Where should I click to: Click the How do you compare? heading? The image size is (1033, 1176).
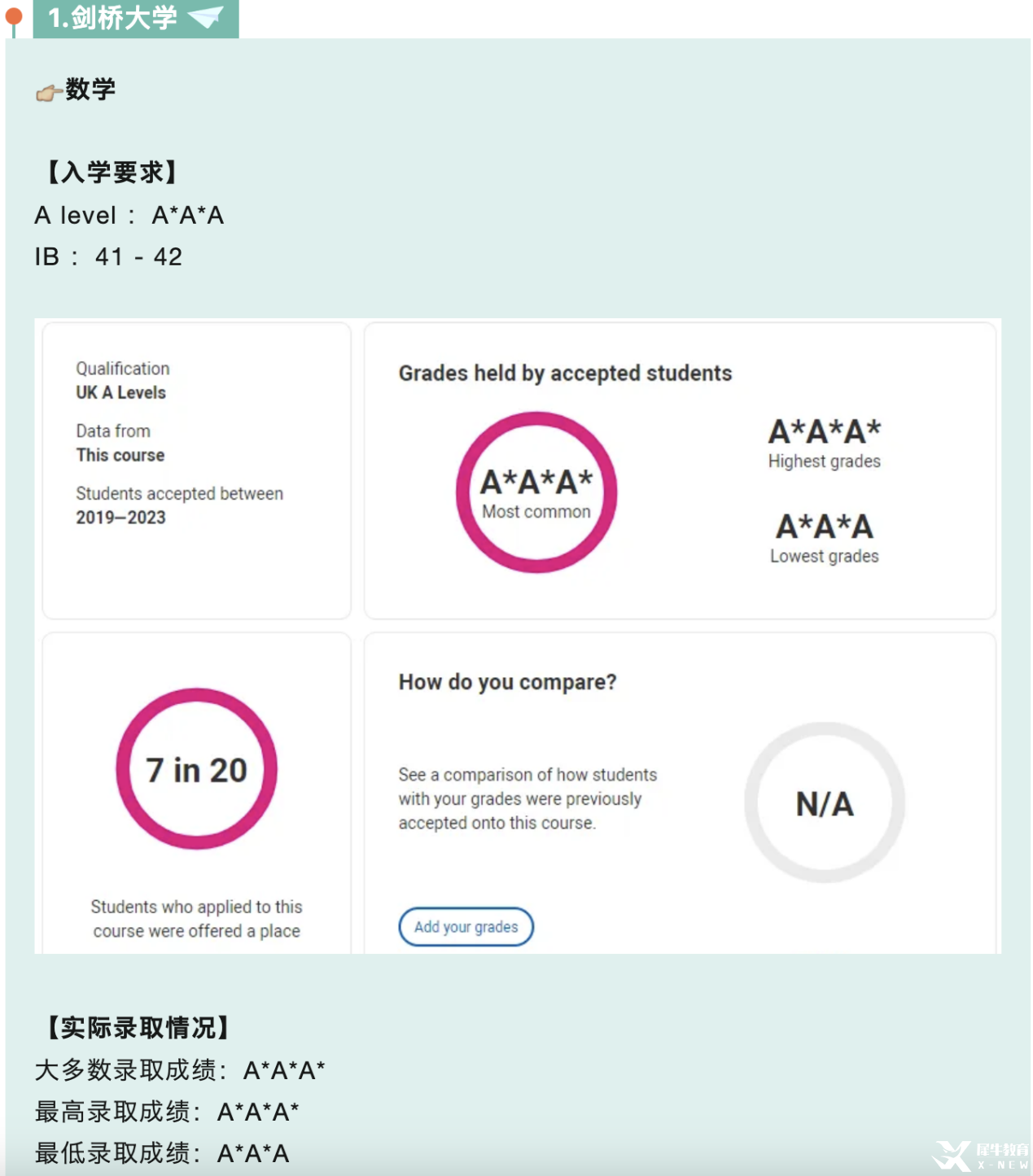click(507, 682)
